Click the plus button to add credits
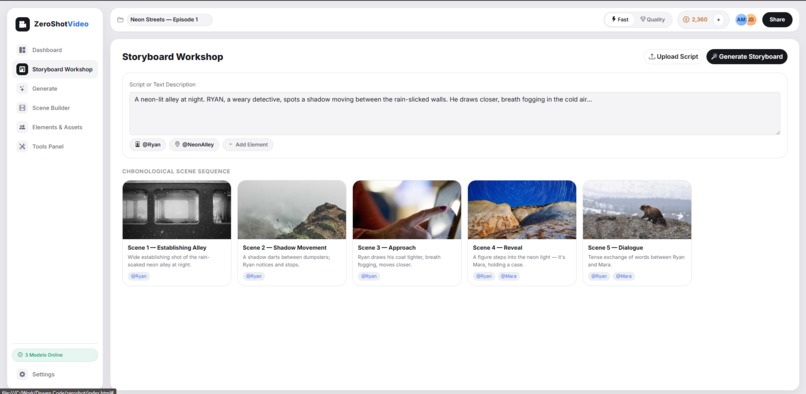This screenshot has width=806, height=394. click(719, 20)
